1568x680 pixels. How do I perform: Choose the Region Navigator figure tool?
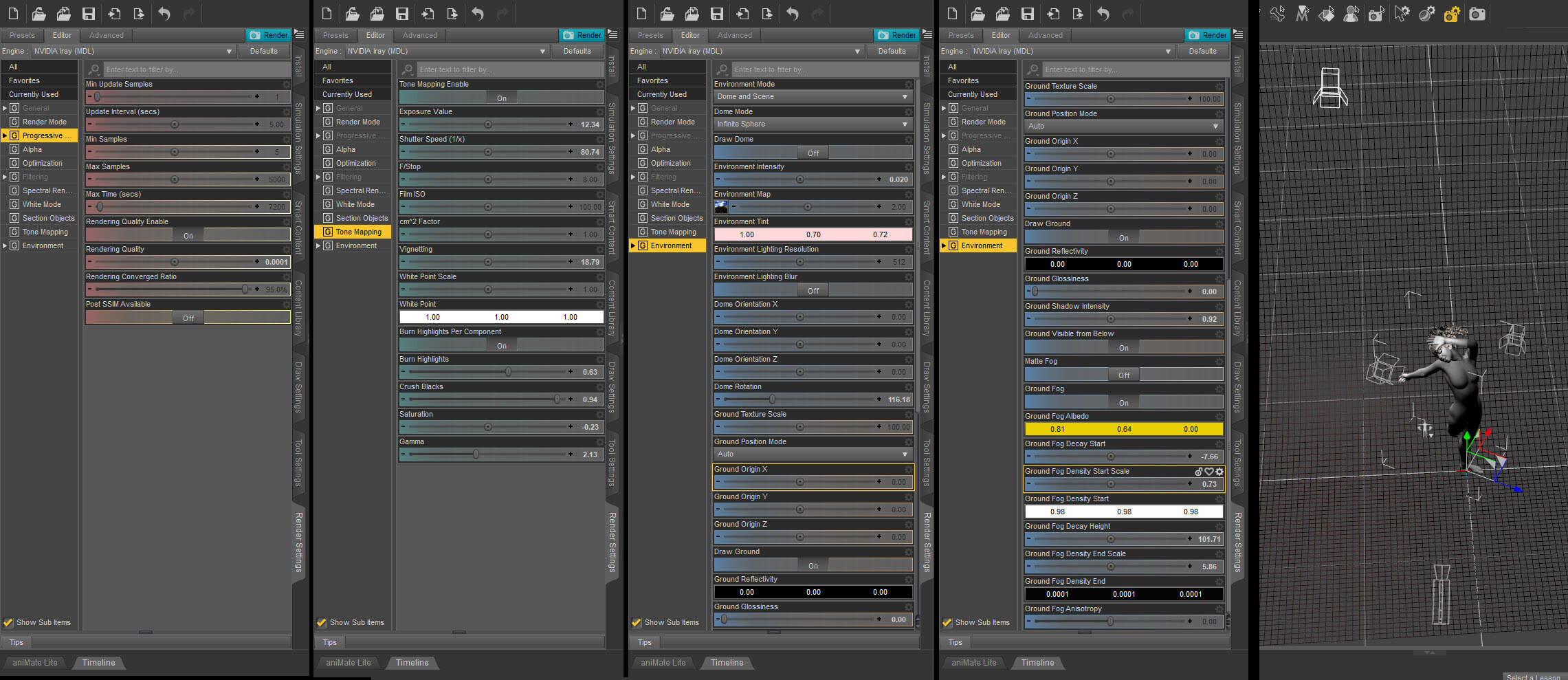[x=1351, y=14]
